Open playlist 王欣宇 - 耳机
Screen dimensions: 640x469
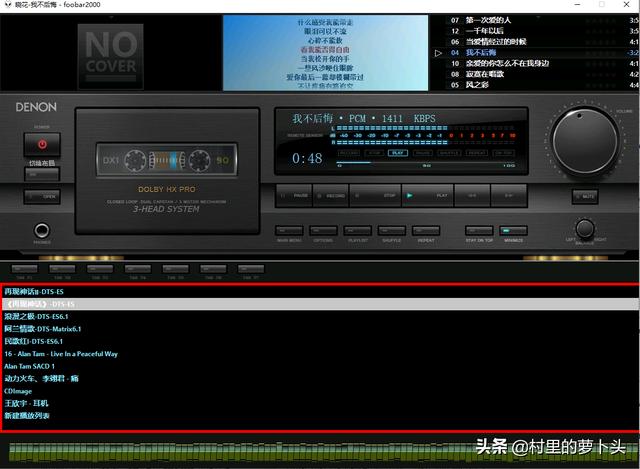320,403
